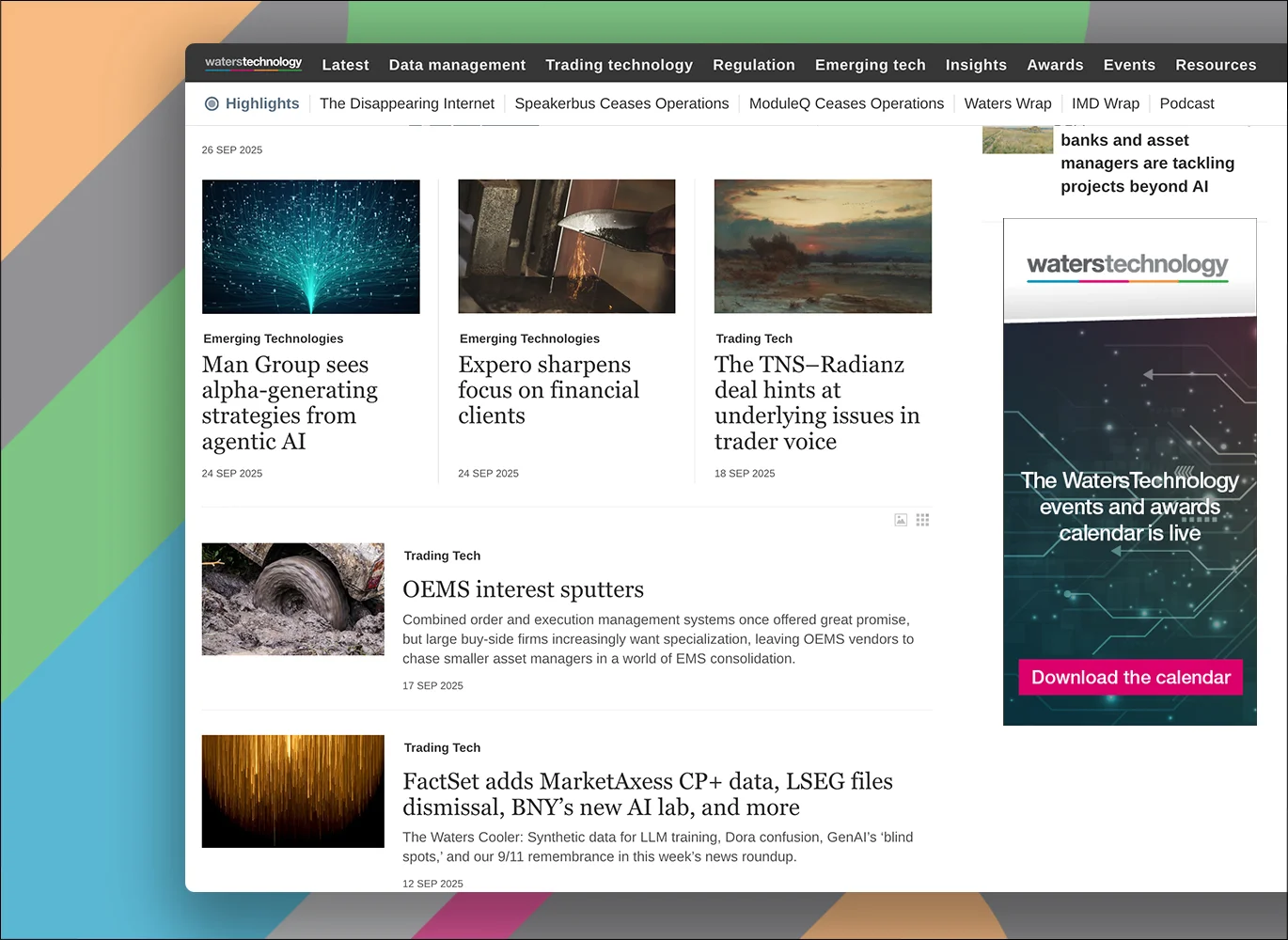Viewport: 1288px width, 940px height.
Task: Open Speakerbus Ceases Operations highlight
Action: coord(621,103)
